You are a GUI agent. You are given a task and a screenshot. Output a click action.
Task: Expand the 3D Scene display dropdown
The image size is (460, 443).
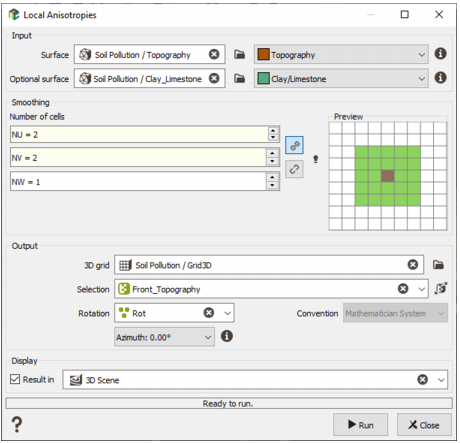click(x=441, y=380)
